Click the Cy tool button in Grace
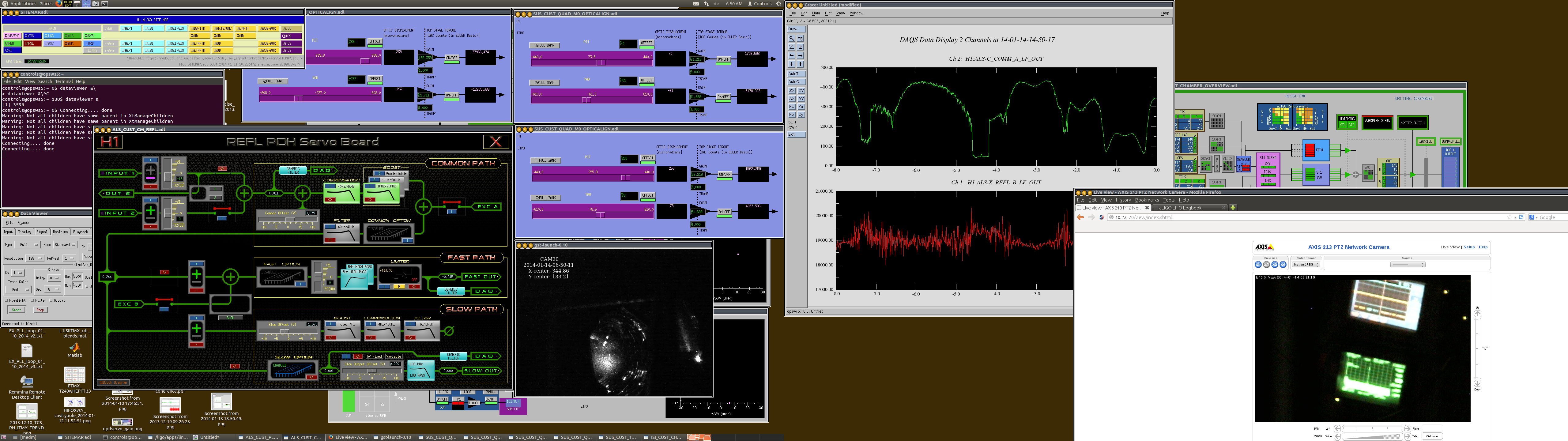Image resolution: width=1568 pixels, height=441 pixels. tap(801, 115)
